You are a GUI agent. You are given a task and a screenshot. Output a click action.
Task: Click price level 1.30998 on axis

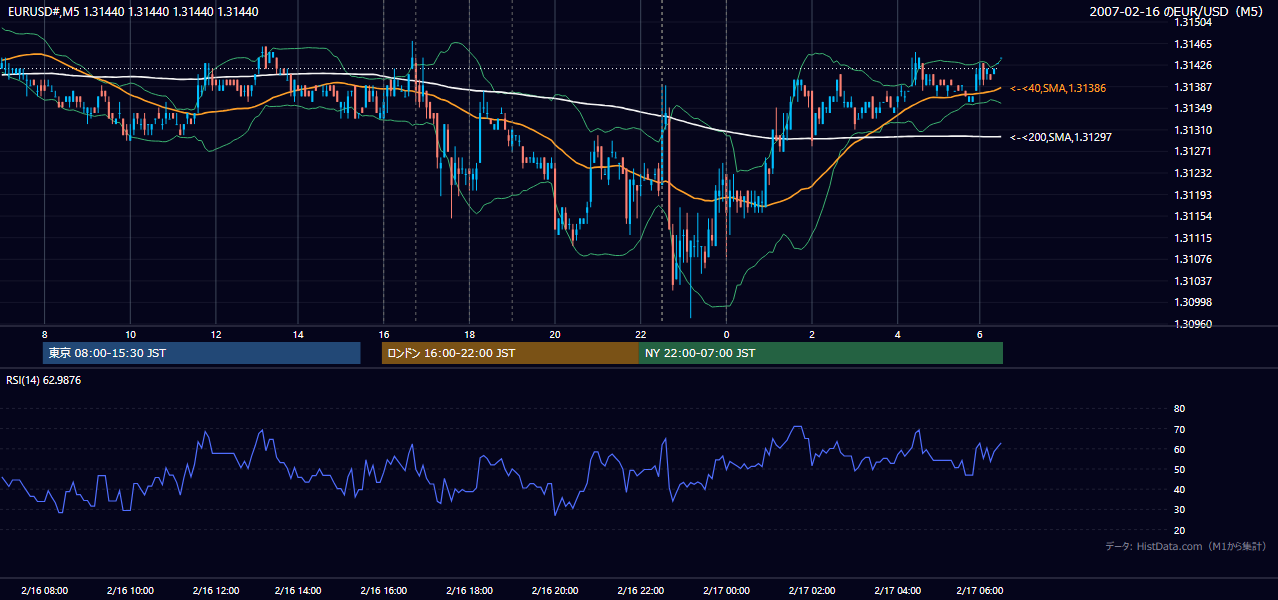coord(1191,302)
